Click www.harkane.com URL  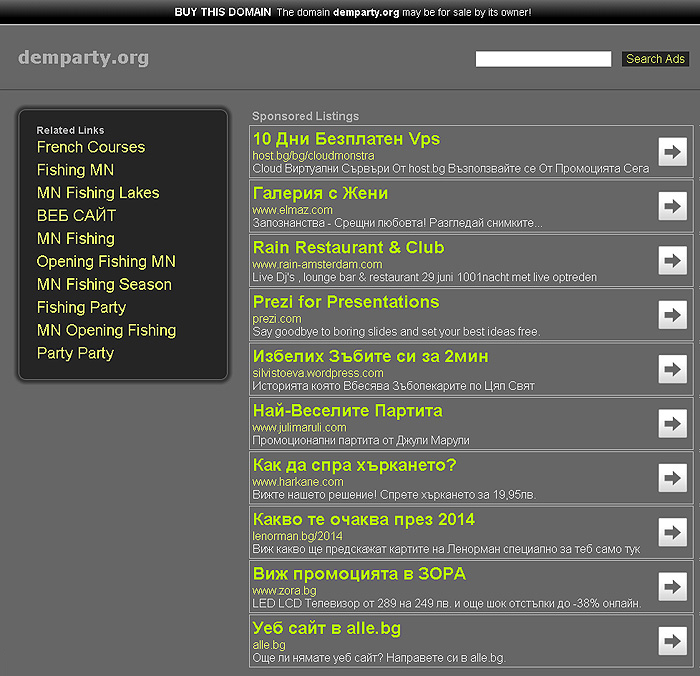pyautogui.click(x=298, y=482)
